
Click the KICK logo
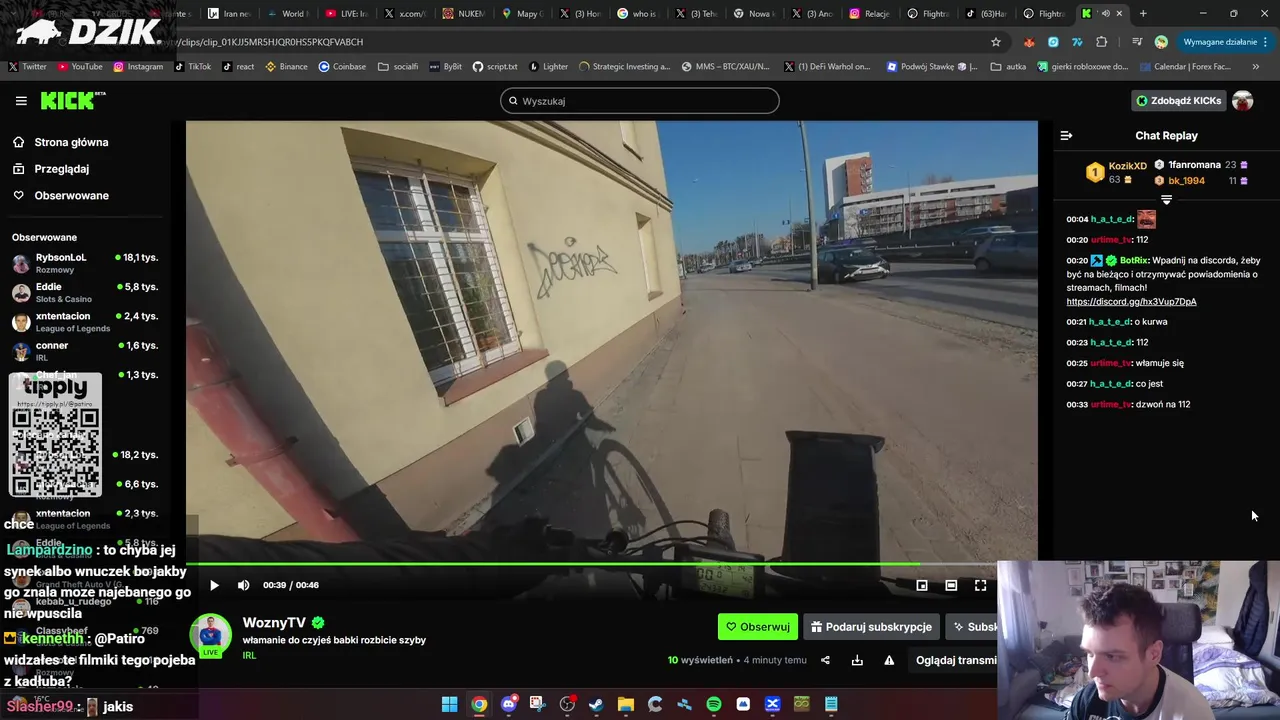(x=72, y=100)
